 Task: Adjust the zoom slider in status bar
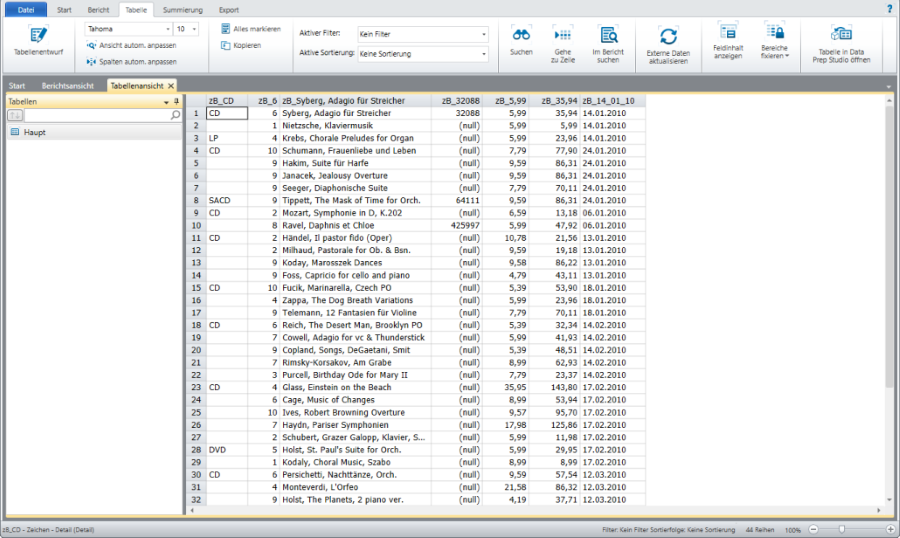[x=842, y=529]
